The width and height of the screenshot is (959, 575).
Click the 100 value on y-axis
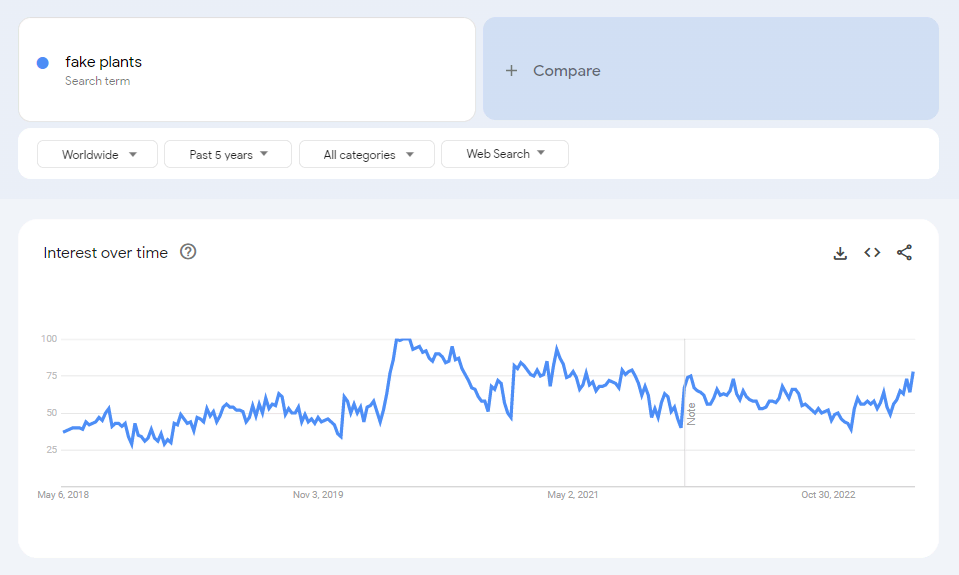(x=49, y=339)
